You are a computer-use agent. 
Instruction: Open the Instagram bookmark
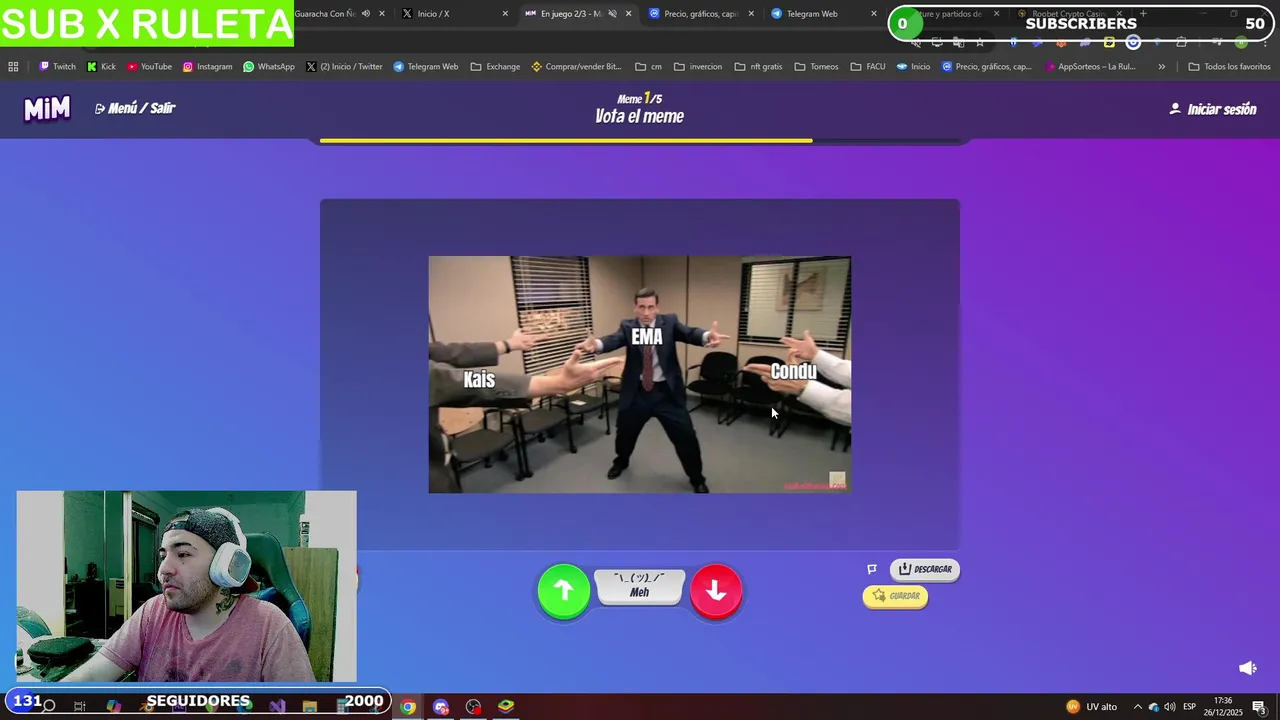(x=207, y=67)
